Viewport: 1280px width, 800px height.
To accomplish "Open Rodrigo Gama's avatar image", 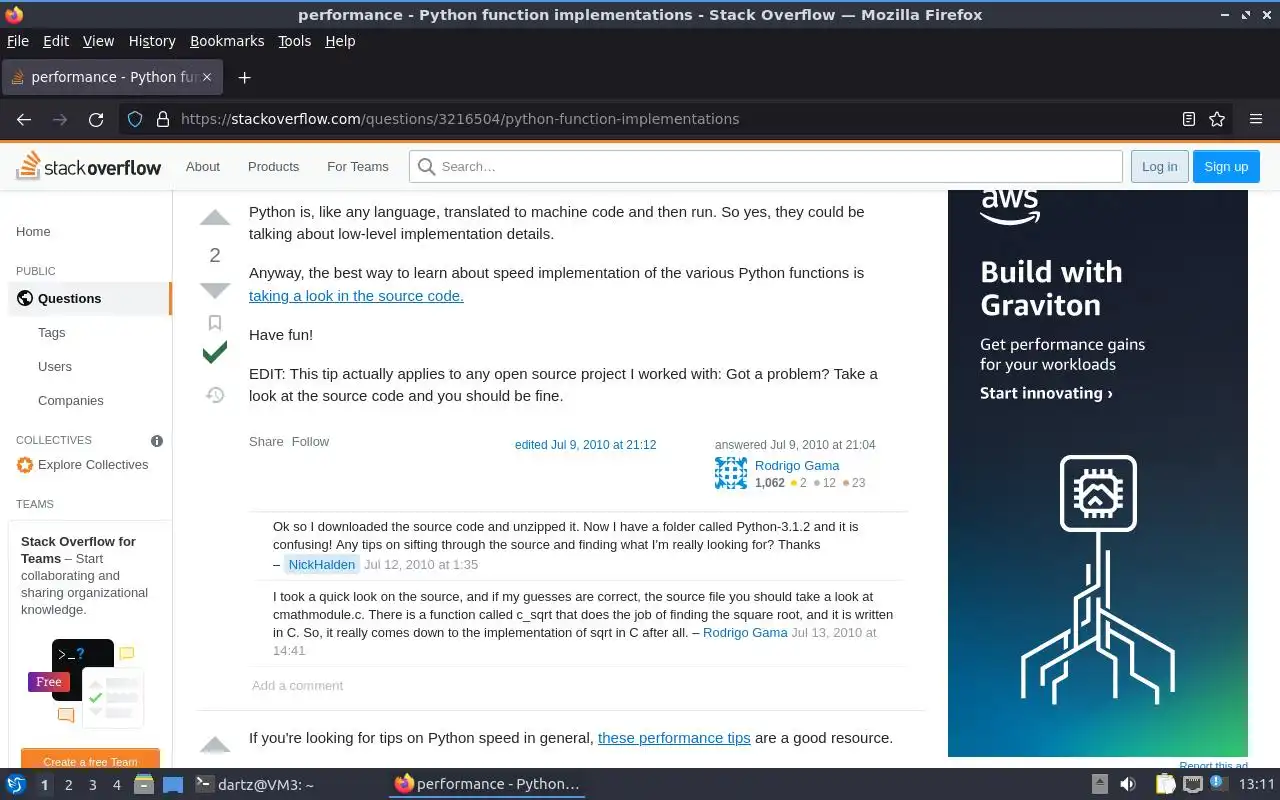I will [x=731, y=473].
